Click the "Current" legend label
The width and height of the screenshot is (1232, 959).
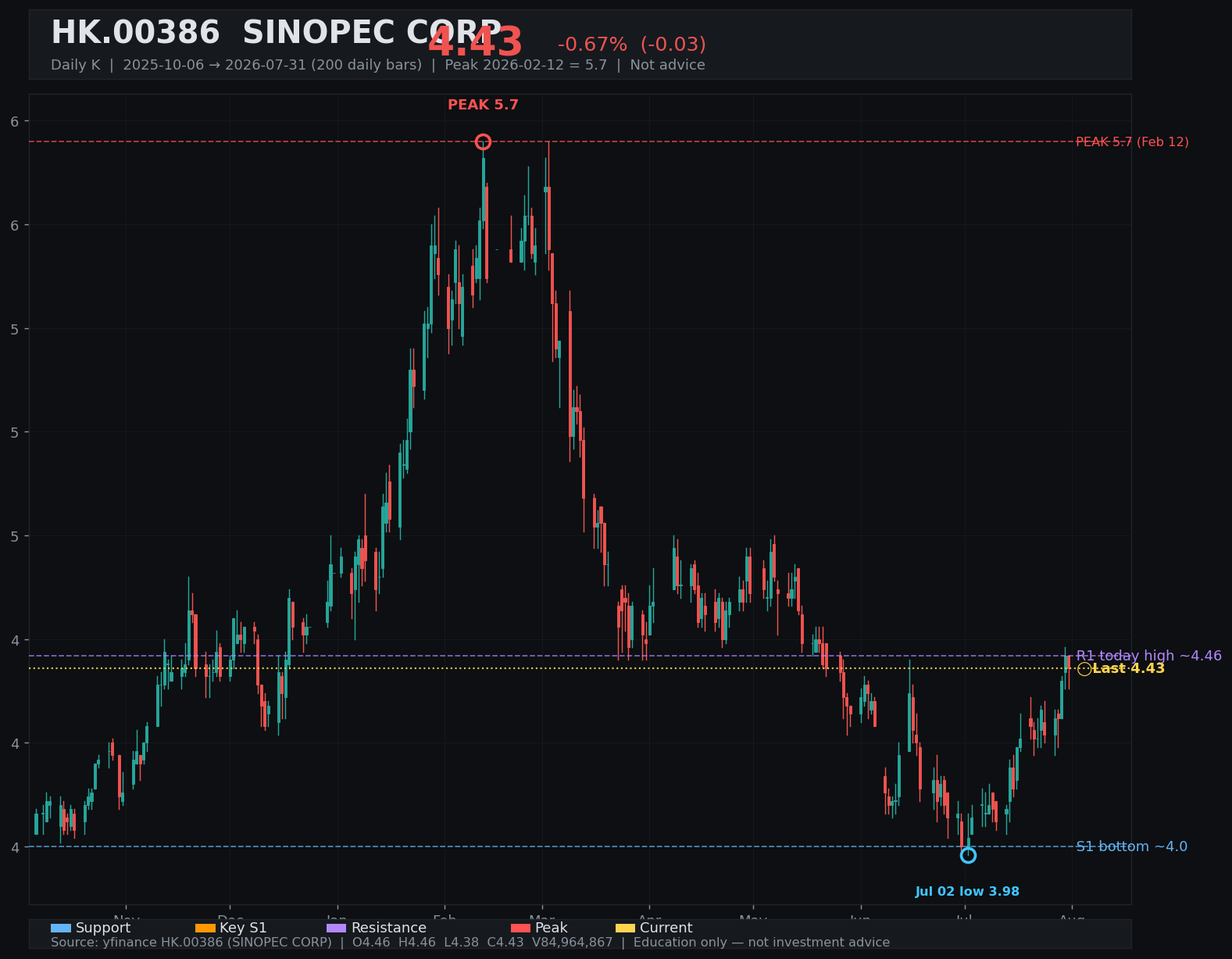pos(666,928)
